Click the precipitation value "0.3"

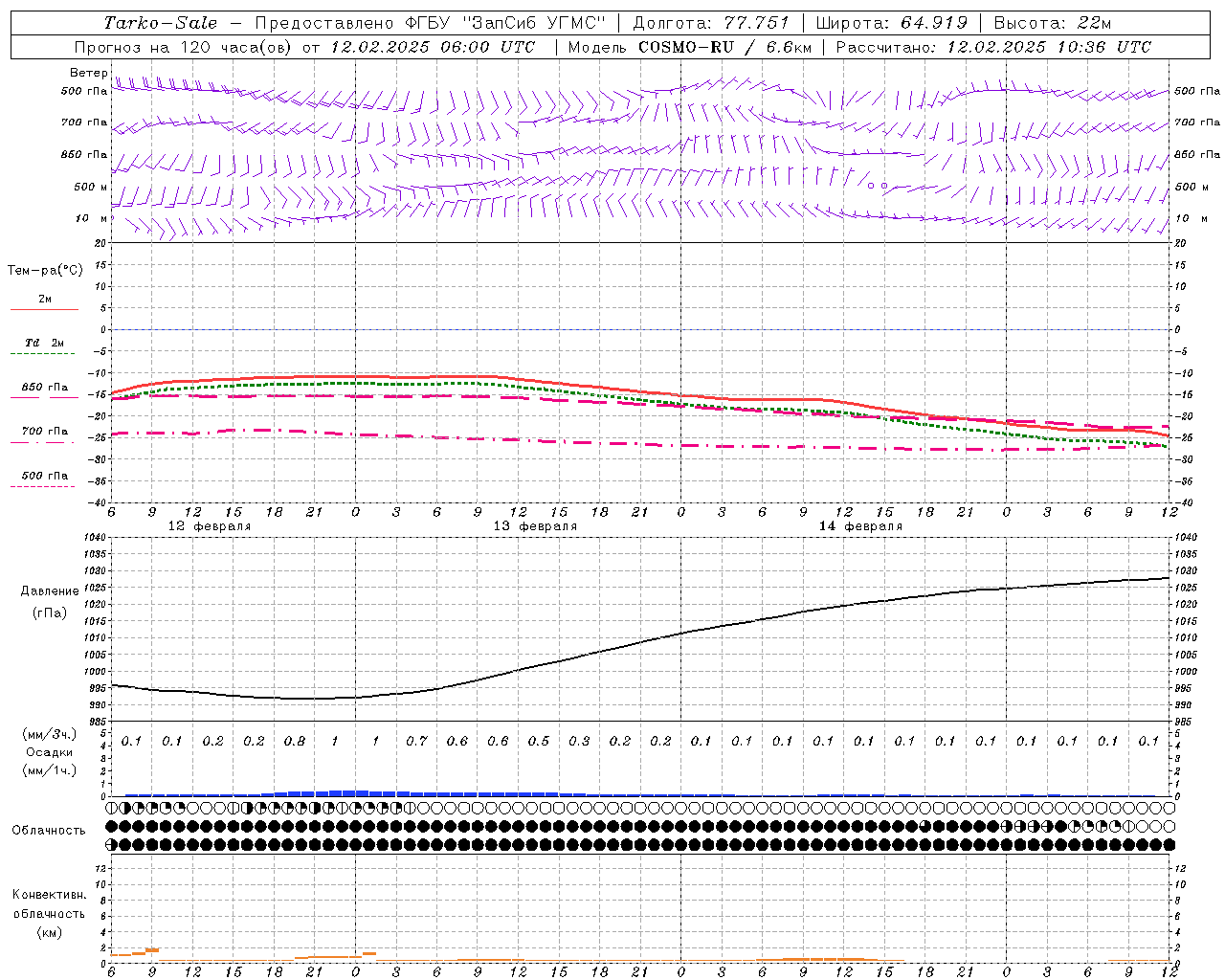point(579,742)
